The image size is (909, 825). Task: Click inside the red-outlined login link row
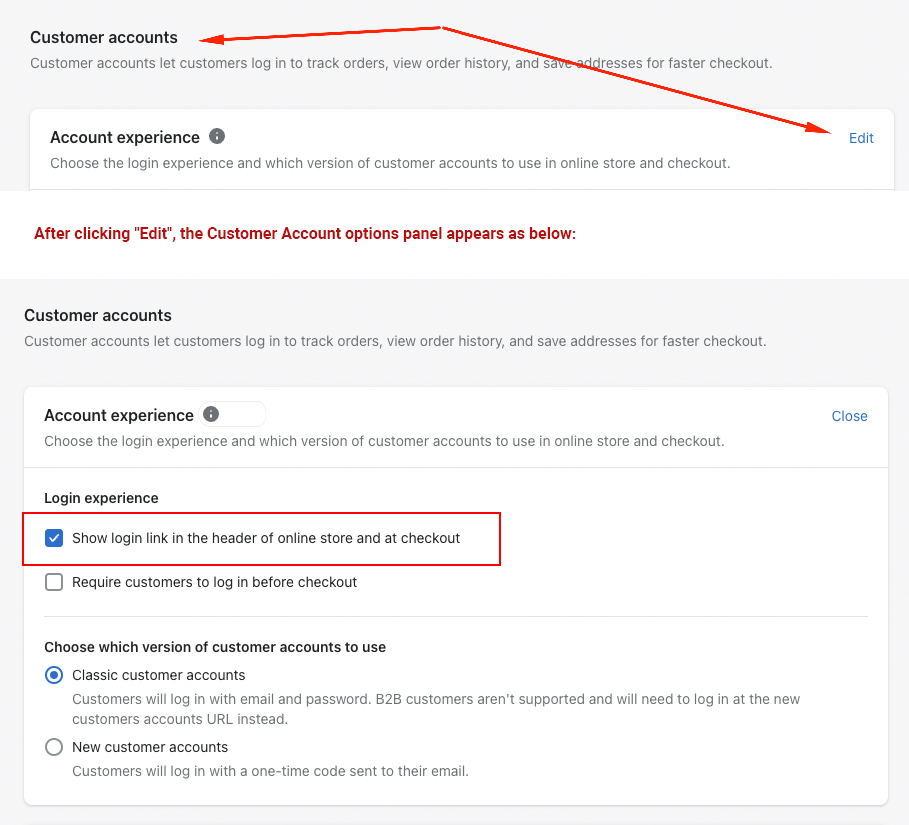click(x=260, y=538)
